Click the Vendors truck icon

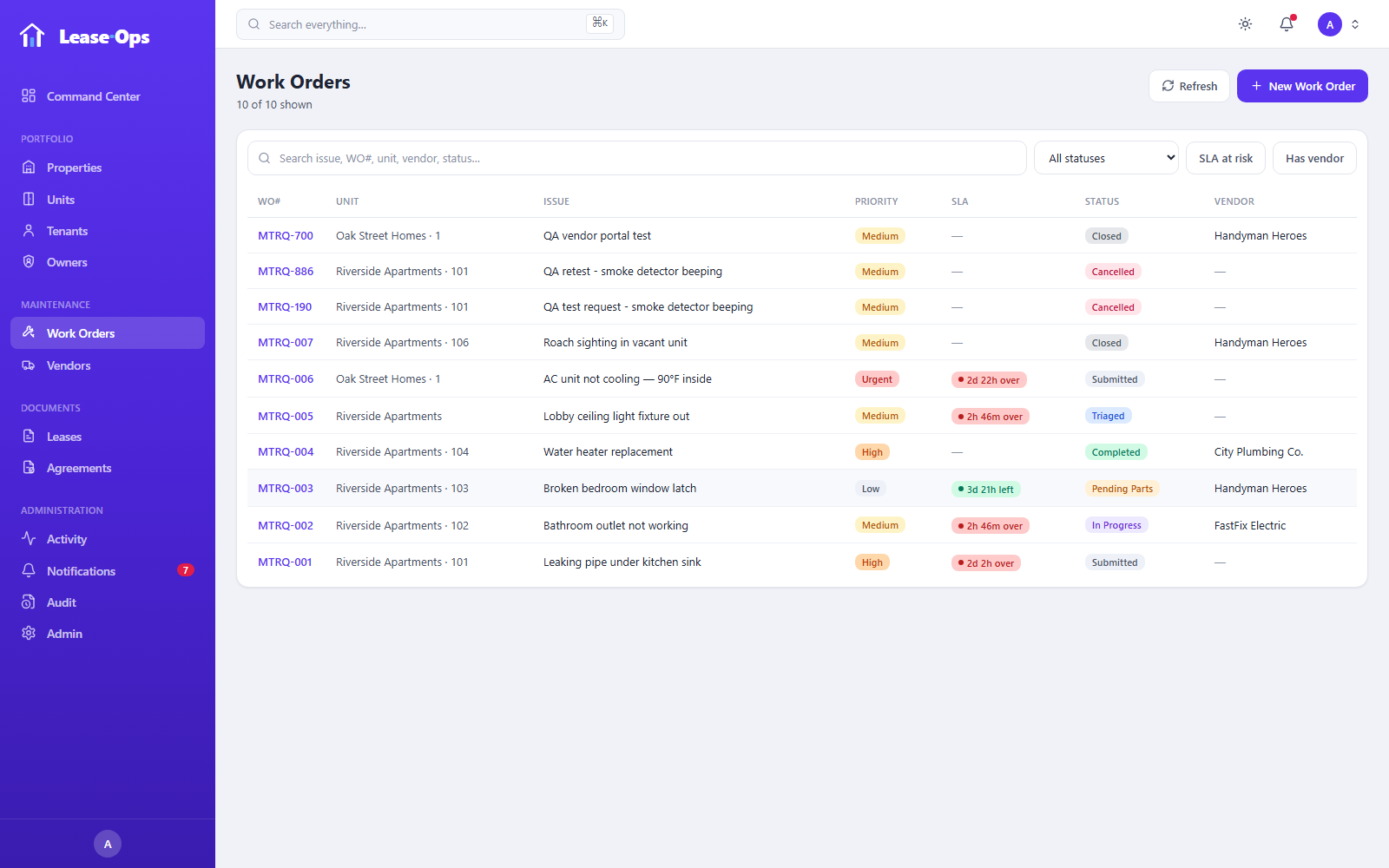pyautogui.click(x=29, y=365)
